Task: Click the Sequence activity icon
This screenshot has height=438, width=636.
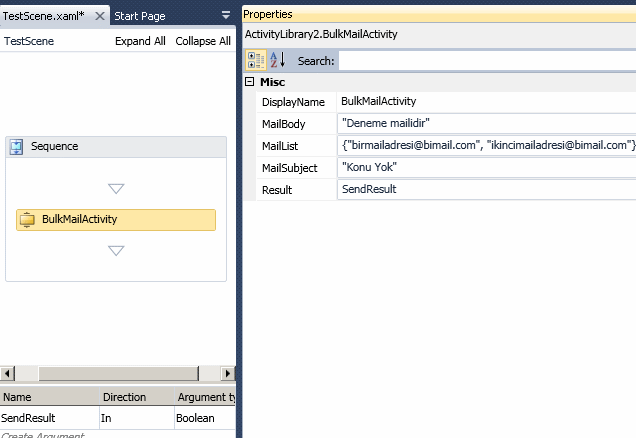Action: point(17,147)
